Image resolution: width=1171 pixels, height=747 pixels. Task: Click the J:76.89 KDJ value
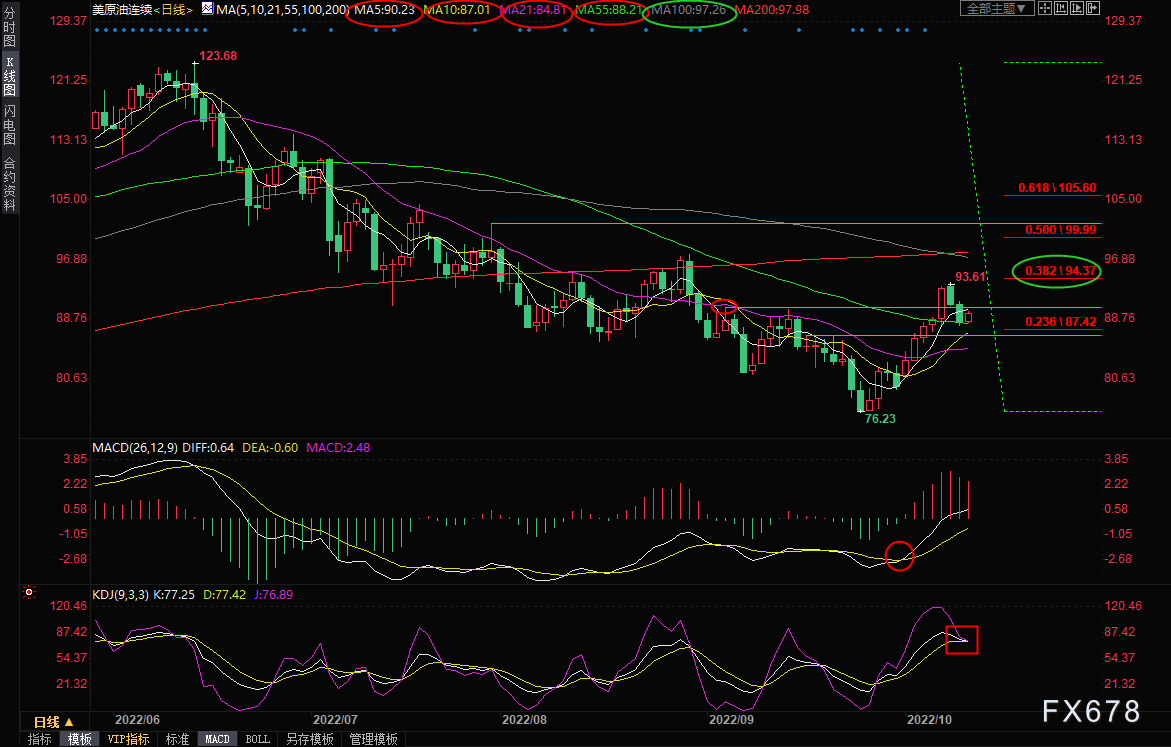pos(273,595)
